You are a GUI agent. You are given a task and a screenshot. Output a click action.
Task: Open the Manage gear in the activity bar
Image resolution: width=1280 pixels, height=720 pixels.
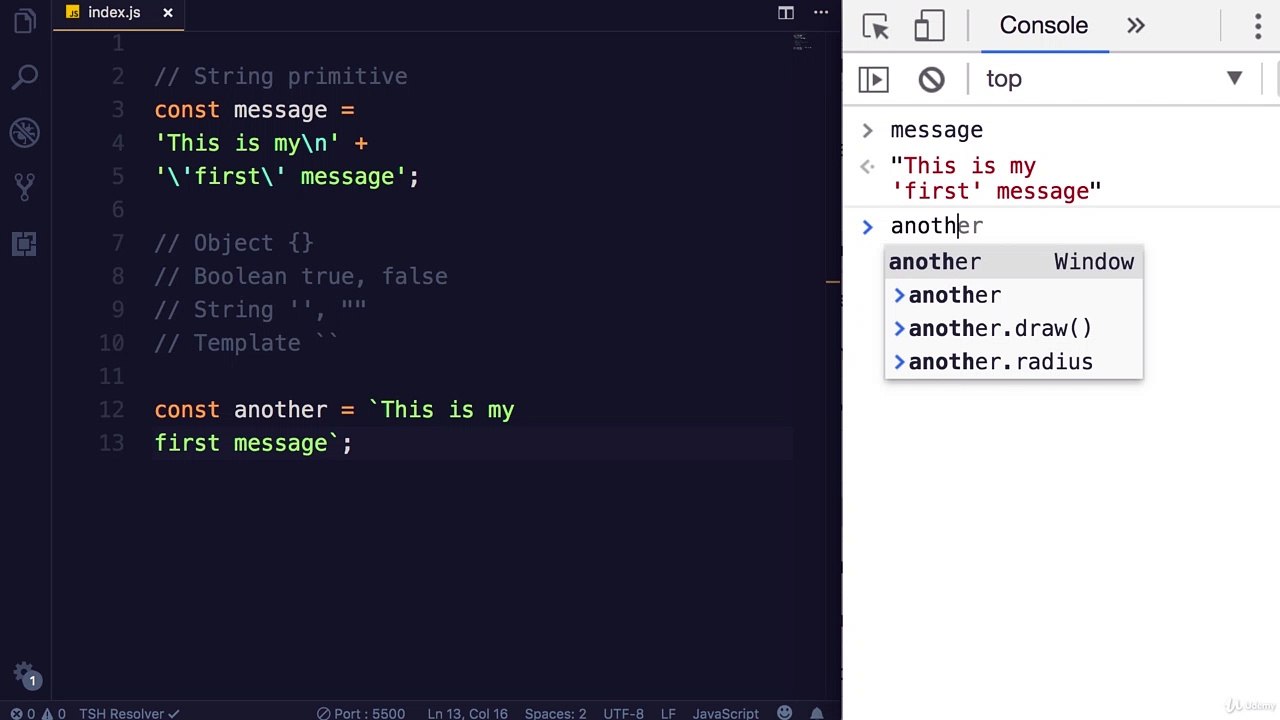tap(25, 674)
